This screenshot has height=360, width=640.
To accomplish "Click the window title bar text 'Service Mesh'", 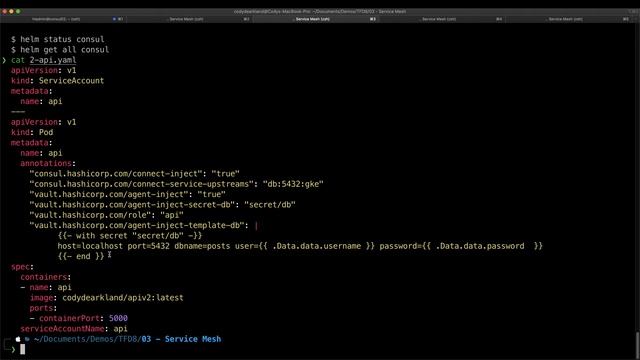I will [x=392, y=11].
